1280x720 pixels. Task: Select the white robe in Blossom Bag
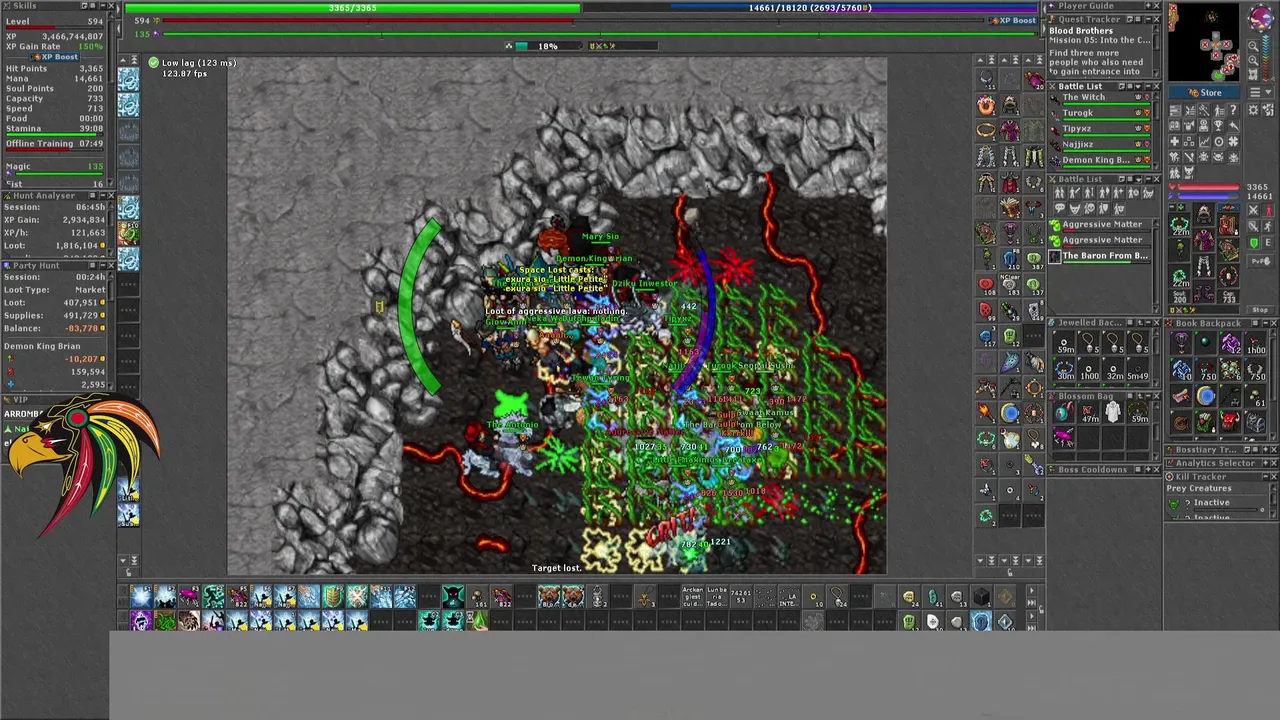[x=1113, y=412]
